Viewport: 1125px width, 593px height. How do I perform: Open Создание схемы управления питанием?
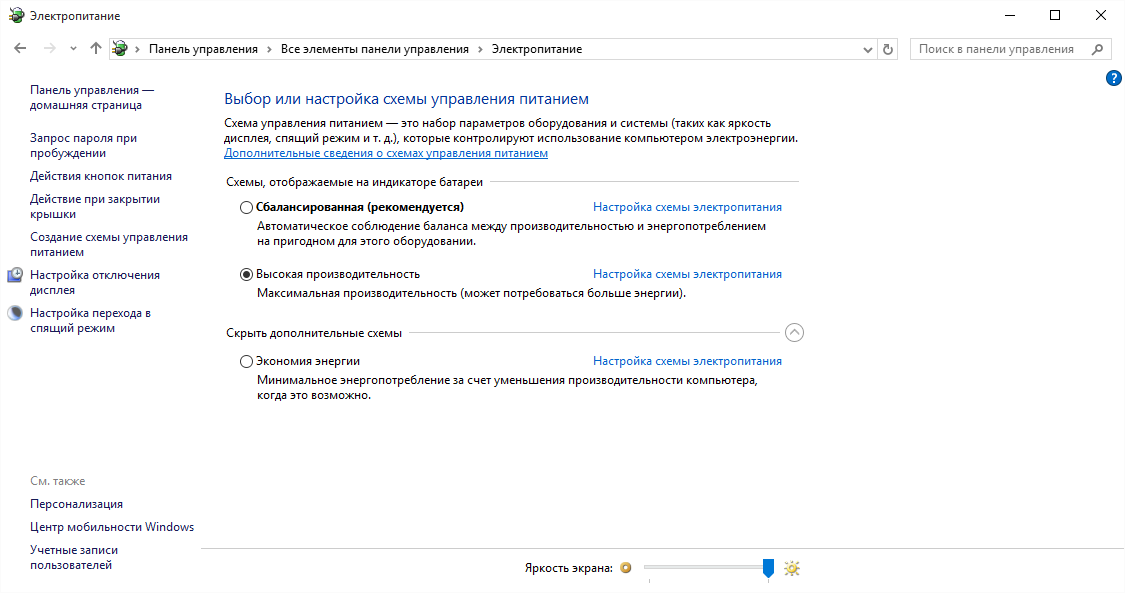108,245
